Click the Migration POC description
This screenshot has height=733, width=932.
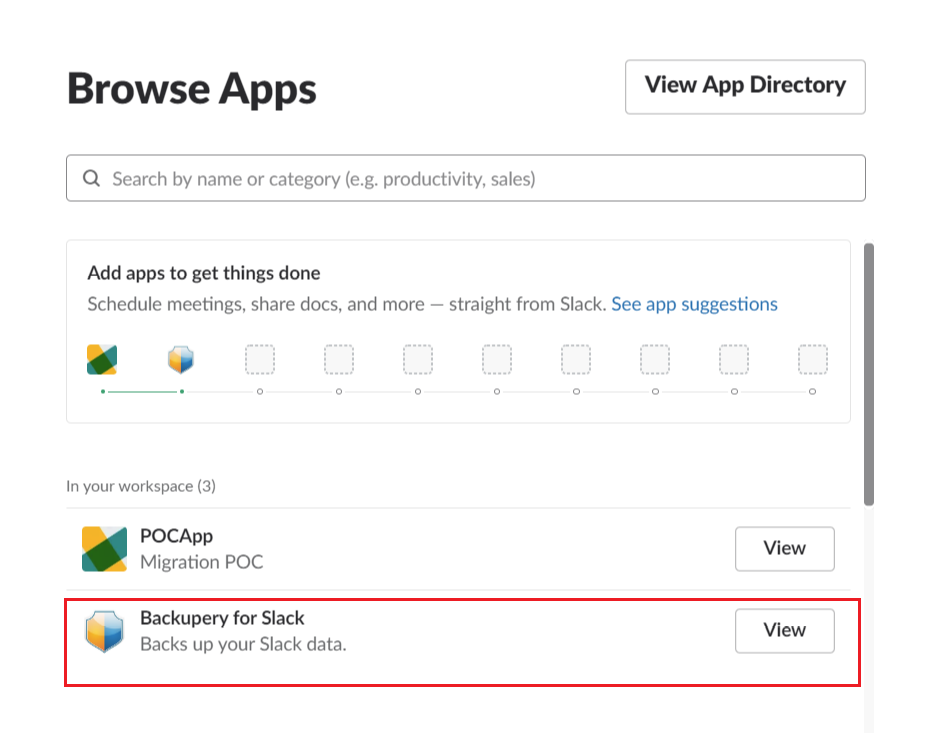[201, 562]
